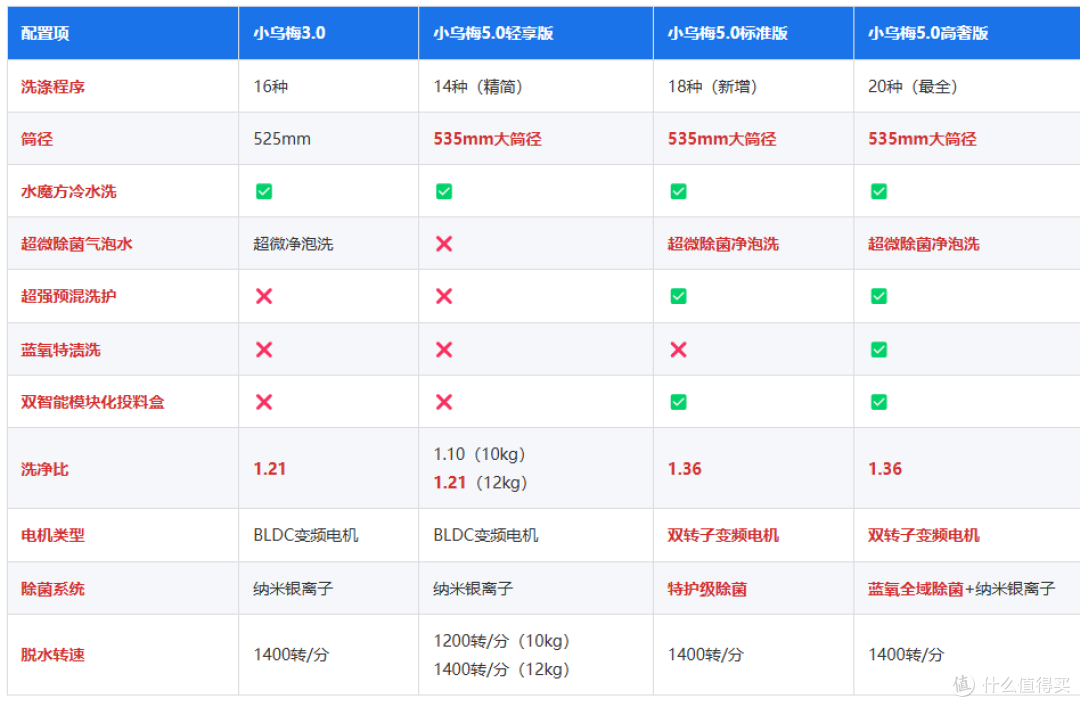
Task: Click 纳米银离子 under 5.0轻享版
Action: (472, 589)
